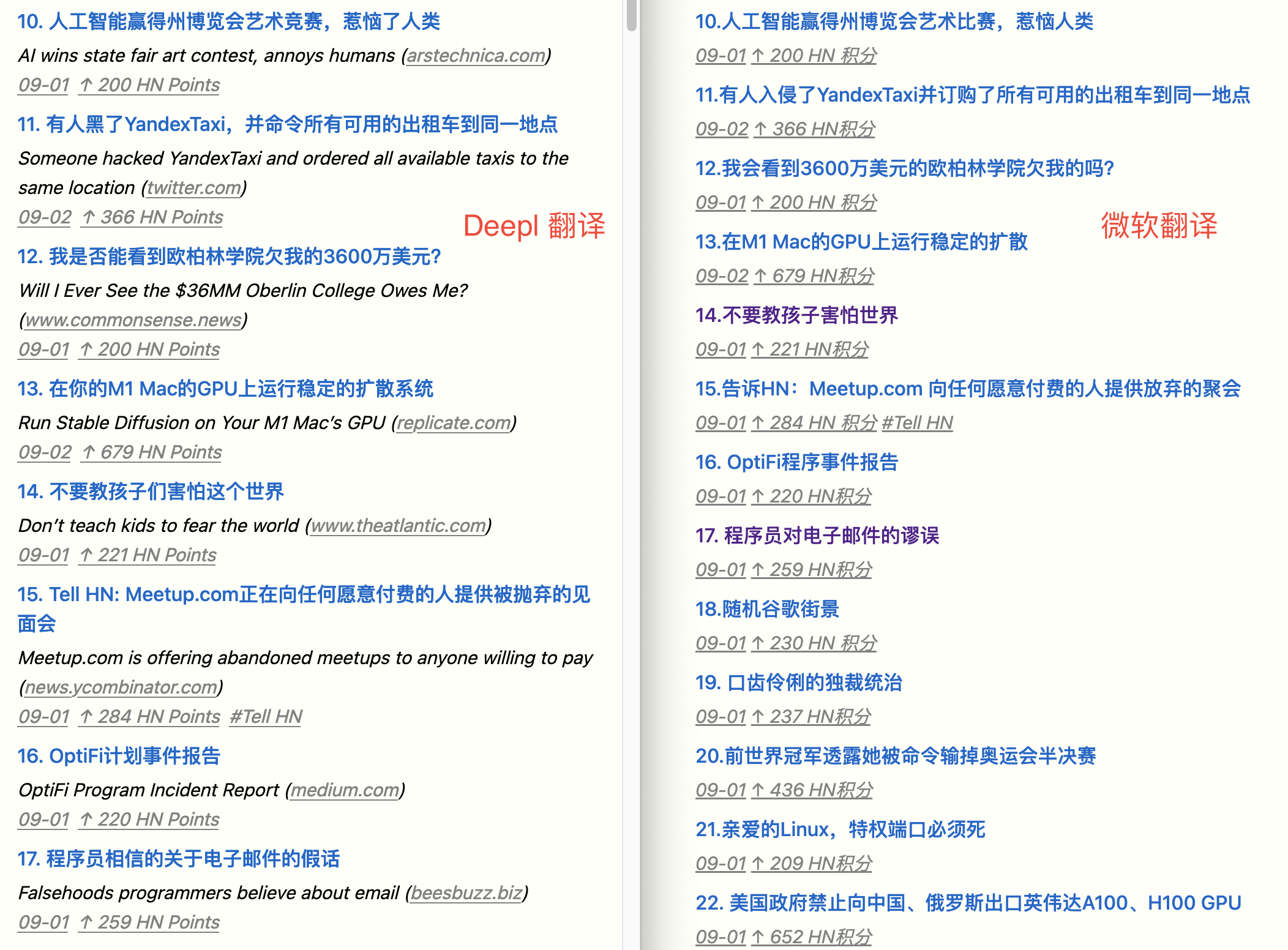Click '220 HN Points' in left pane
The height and width of the screenshot is (950, 1288).
[149, 820]
